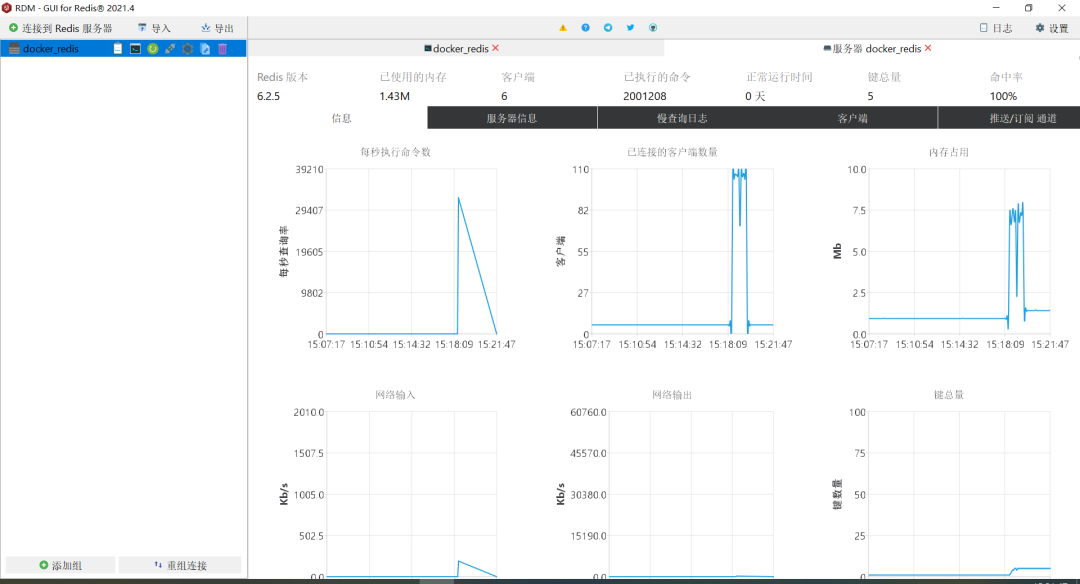Reload the docker_redis connection
Screen dimensions: 1080x584
pyautogui.click(x=153, y=49)
